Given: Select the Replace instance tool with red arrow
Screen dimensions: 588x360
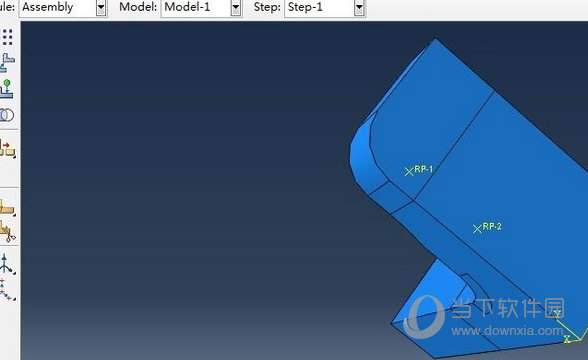Looking at the screenshot, I should [x=8, y=148].
